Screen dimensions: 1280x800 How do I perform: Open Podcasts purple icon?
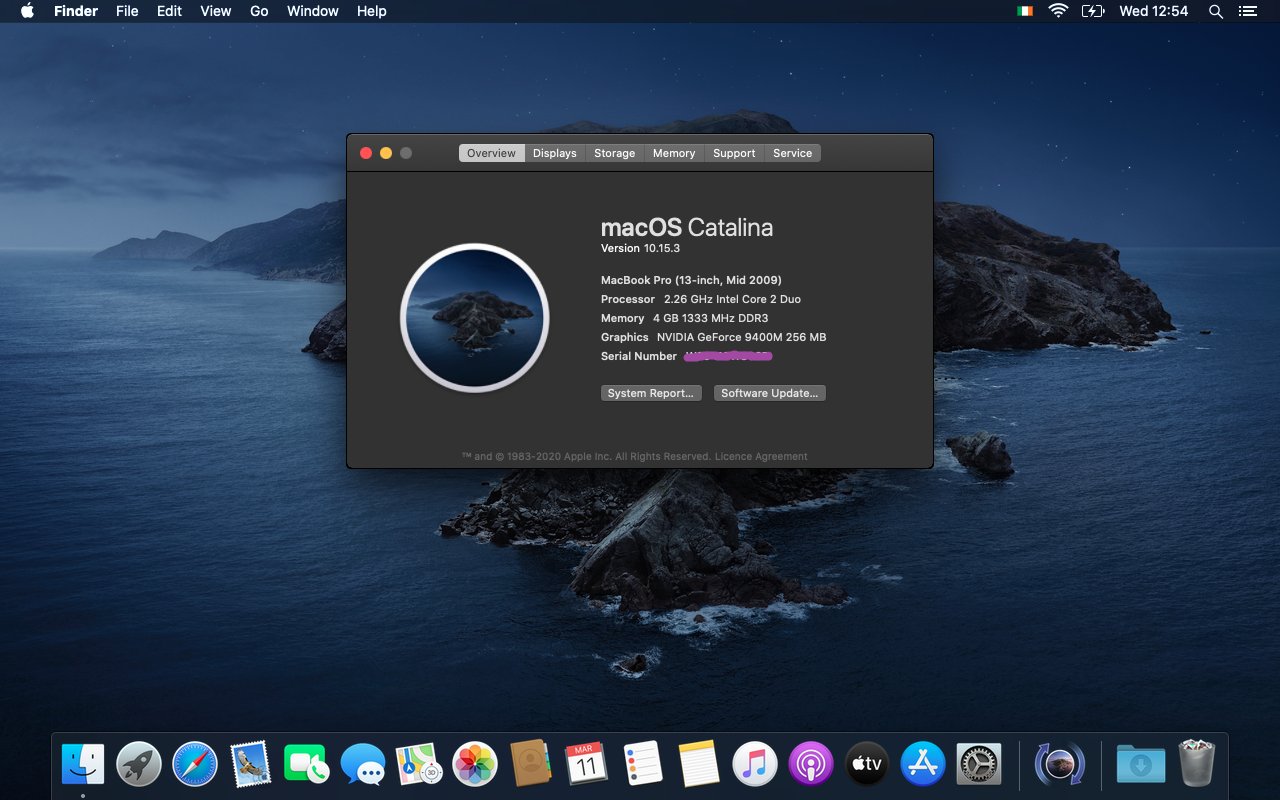(x=811, y=765)
